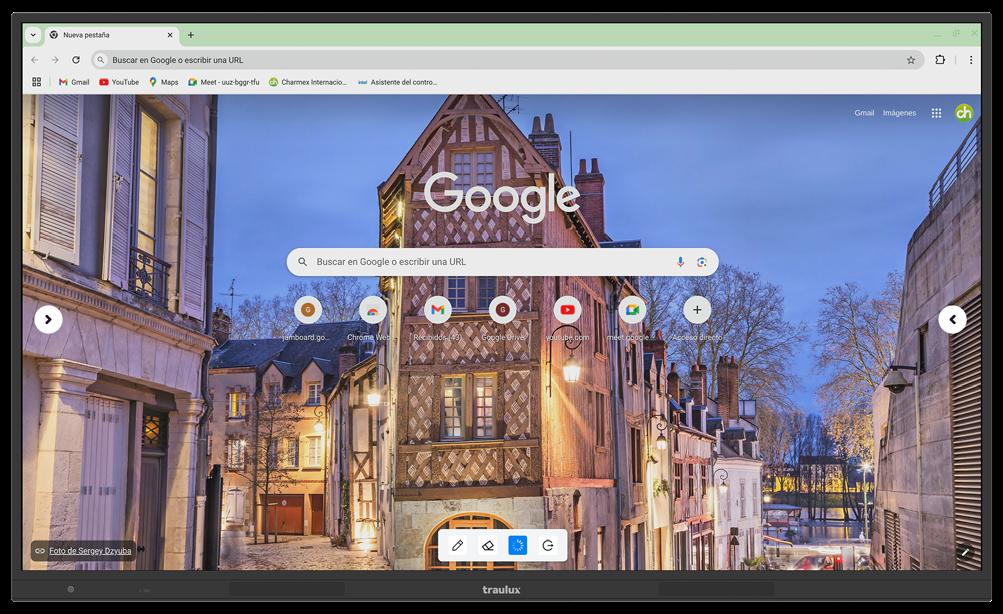Close the Nueva pestaña tab
Viewport: 1003px width, 614px height.
(170, 35)
